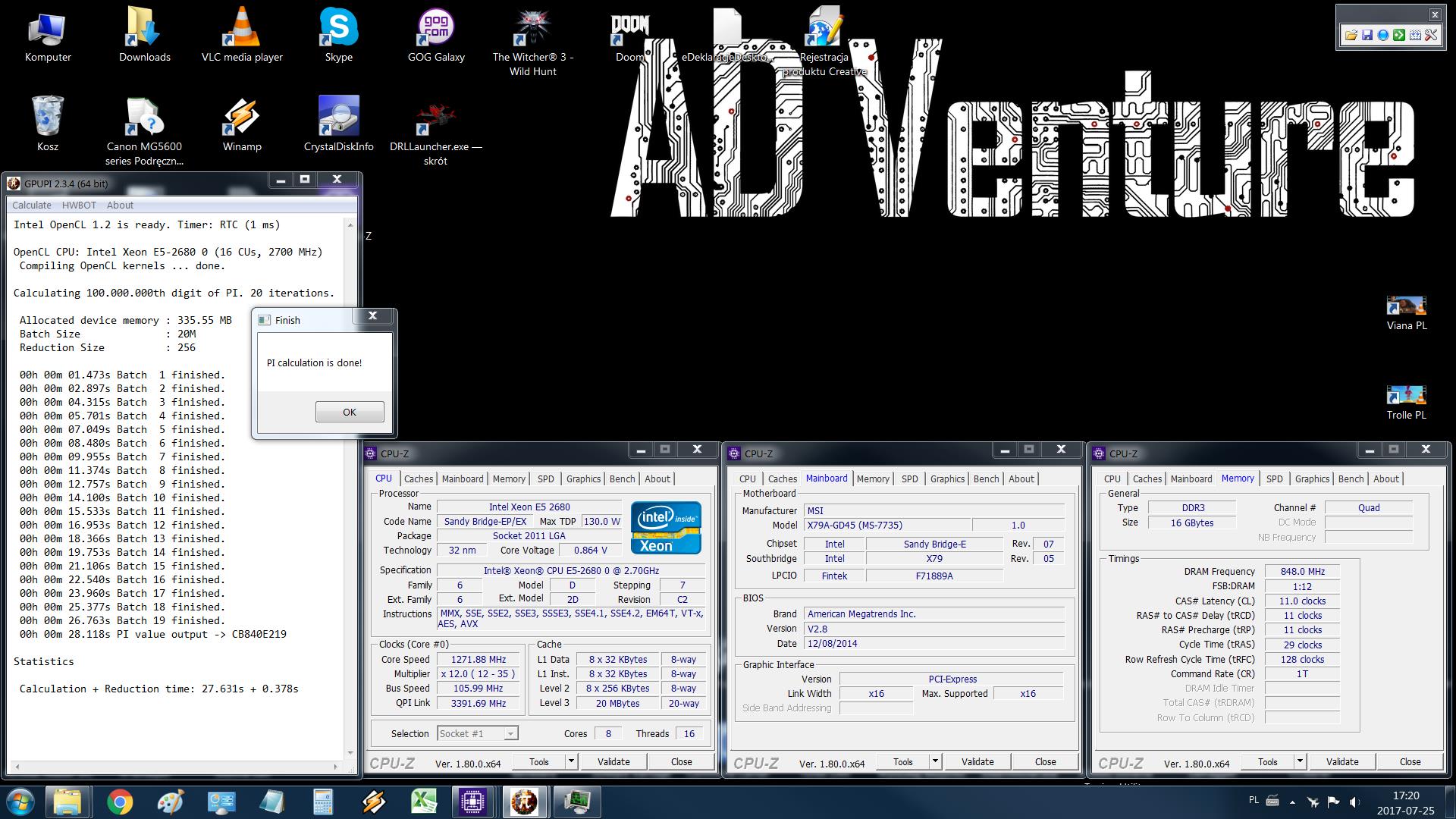Viewport: 1456px width, 819px height.
Task: Open CrystalDiskInfo desktop shortcut
Action: coord(338,124)
